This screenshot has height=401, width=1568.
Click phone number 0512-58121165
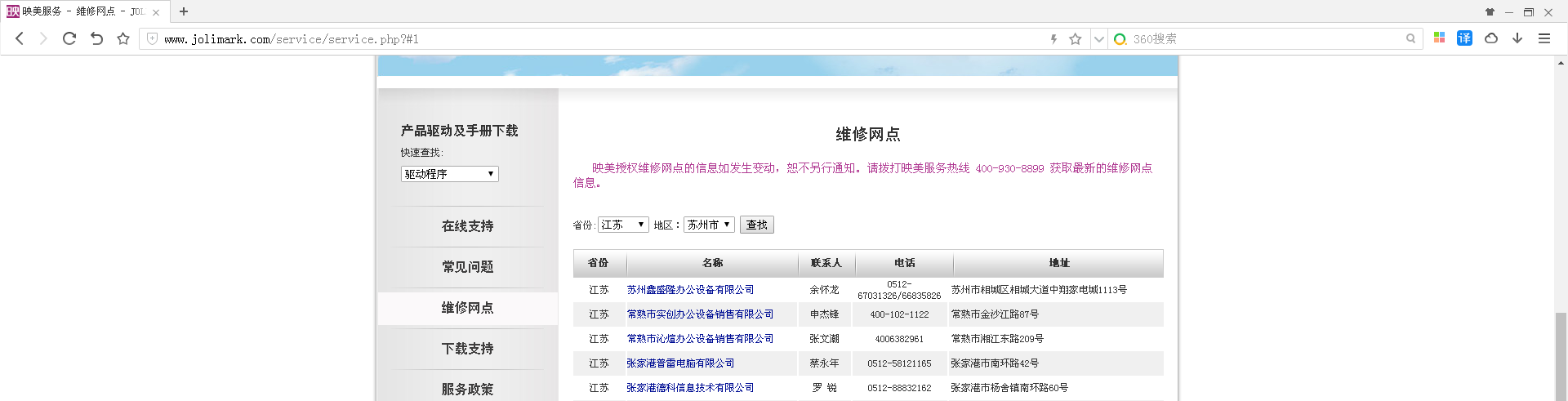point(899,363)
